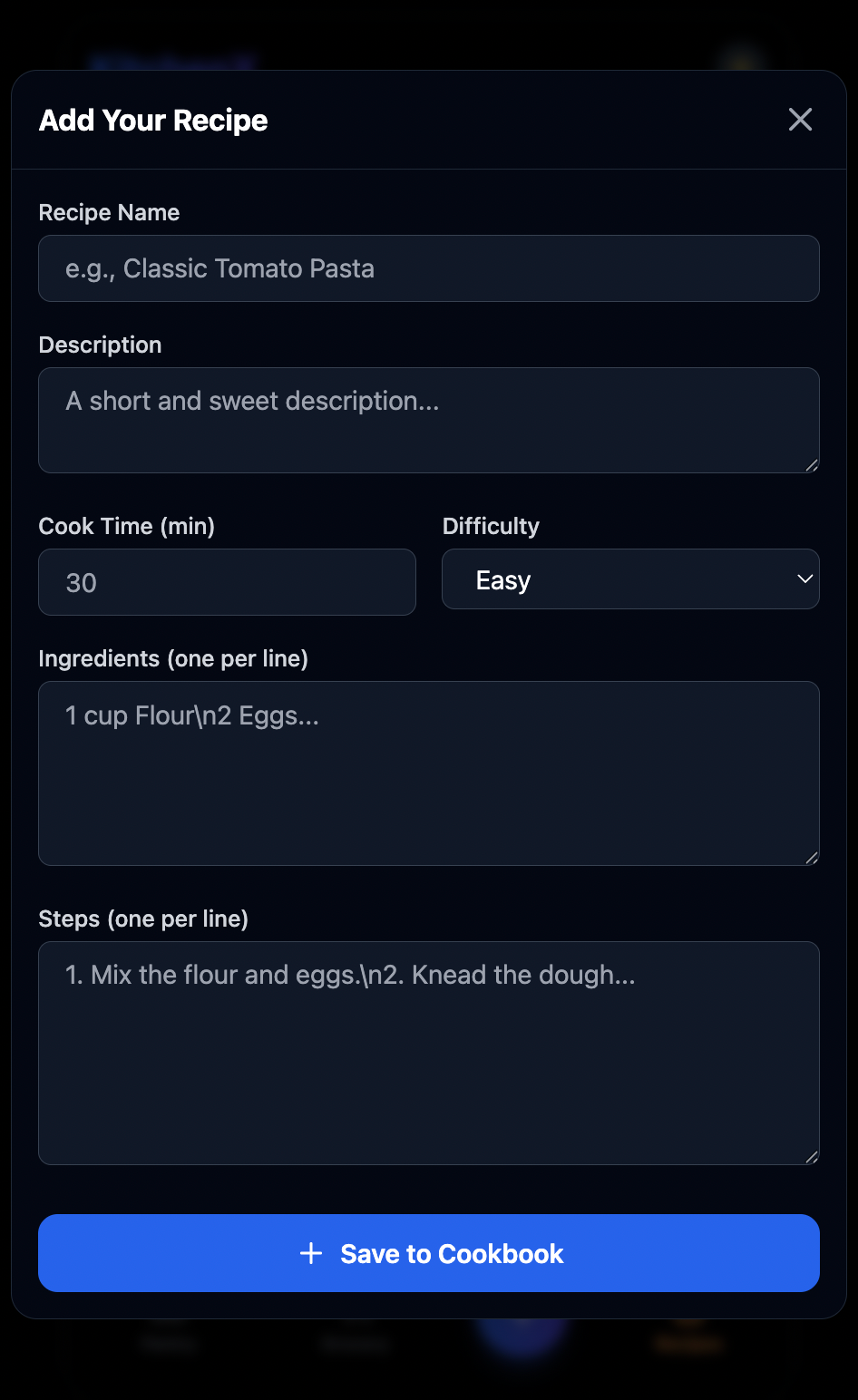Click the Recipe Name label
858x1400 pixels.
click(x=109, y=212)
